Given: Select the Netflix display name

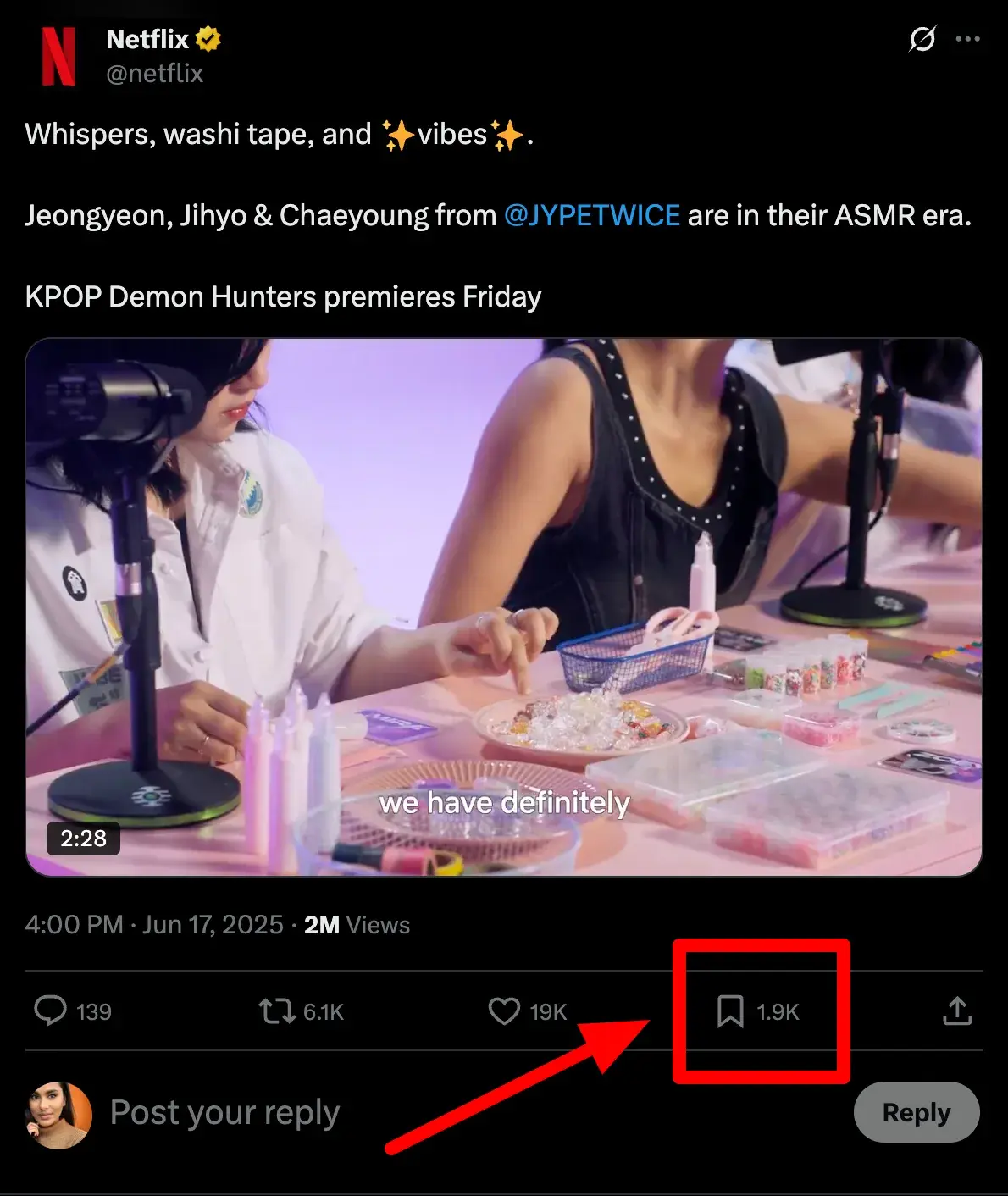Looking at the screenshot, I should [147, 38].
